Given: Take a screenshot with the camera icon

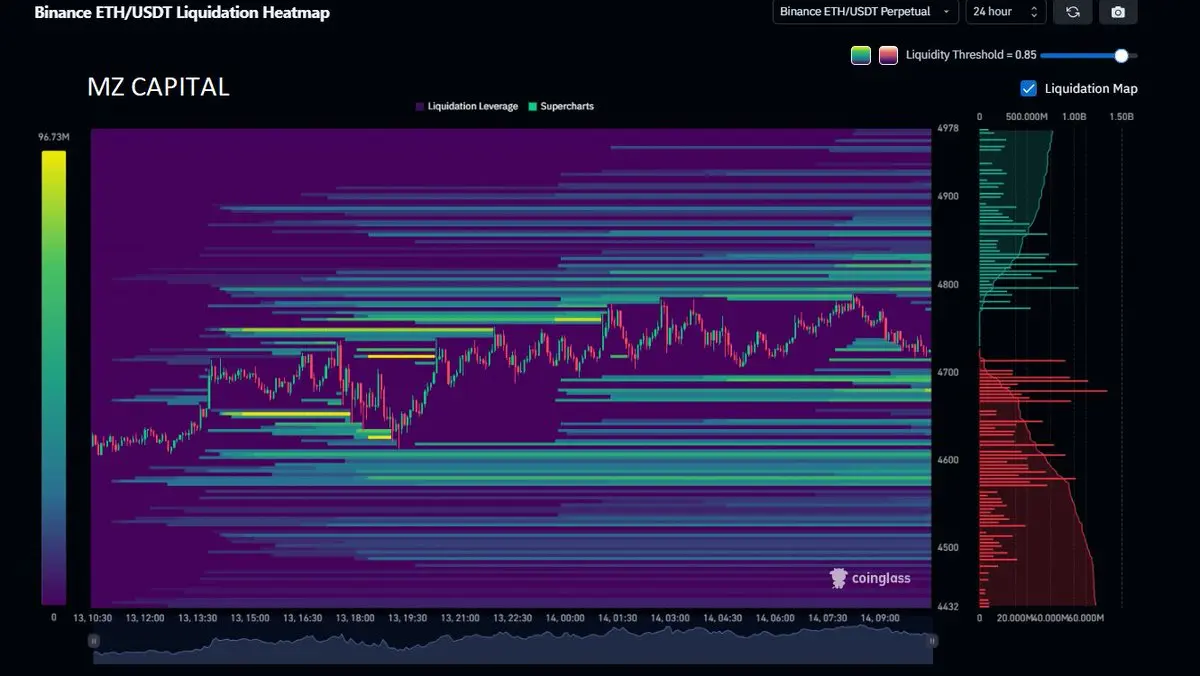Looking at the screenshot, I should [1118, 12].
